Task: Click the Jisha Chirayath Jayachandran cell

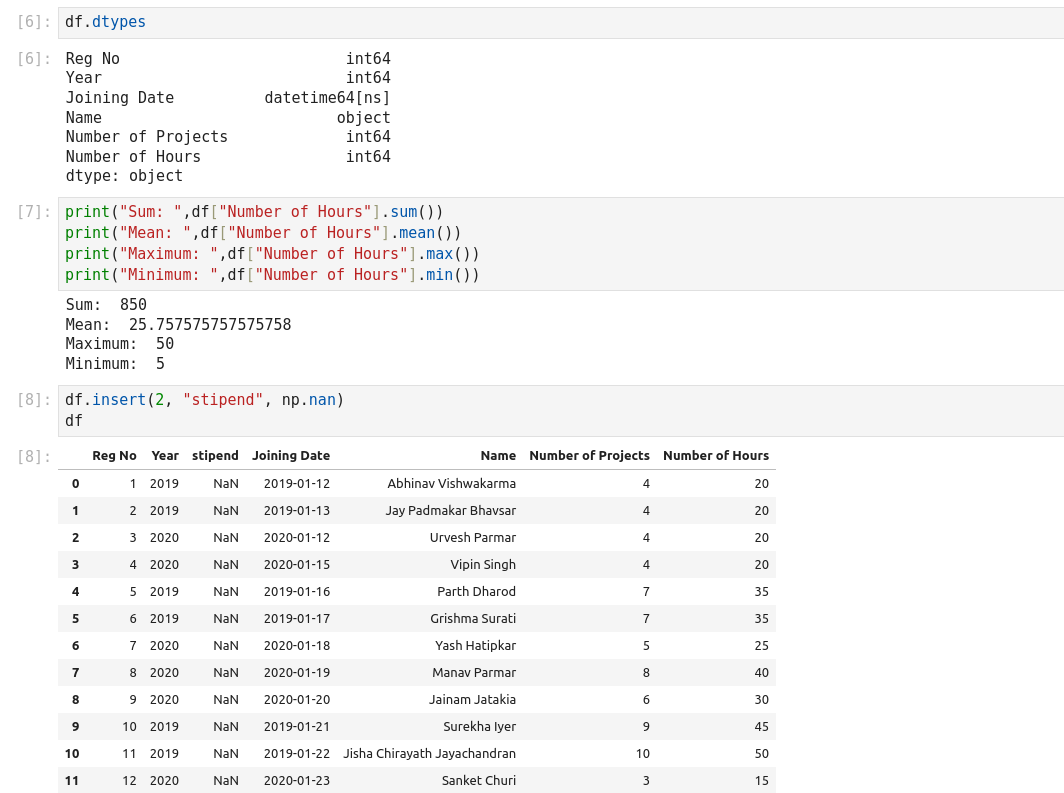Action: 429,754
